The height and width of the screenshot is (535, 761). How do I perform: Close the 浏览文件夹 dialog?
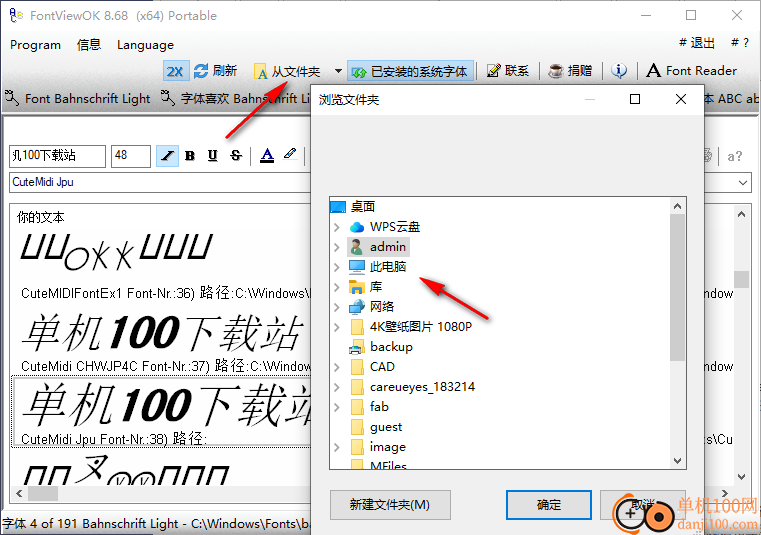[681, 100]
